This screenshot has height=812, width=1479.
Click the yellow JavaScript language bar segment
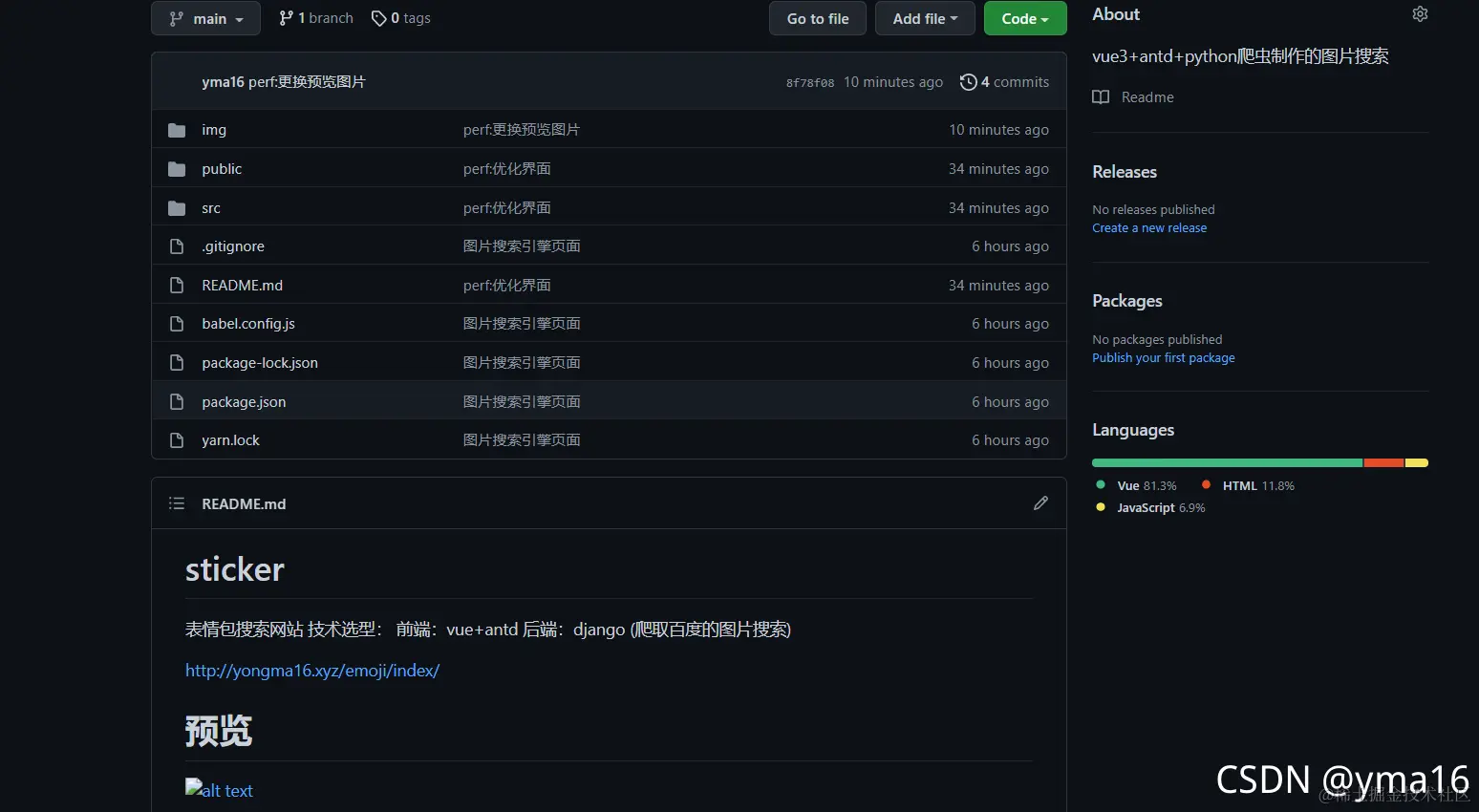[1417, 463]
